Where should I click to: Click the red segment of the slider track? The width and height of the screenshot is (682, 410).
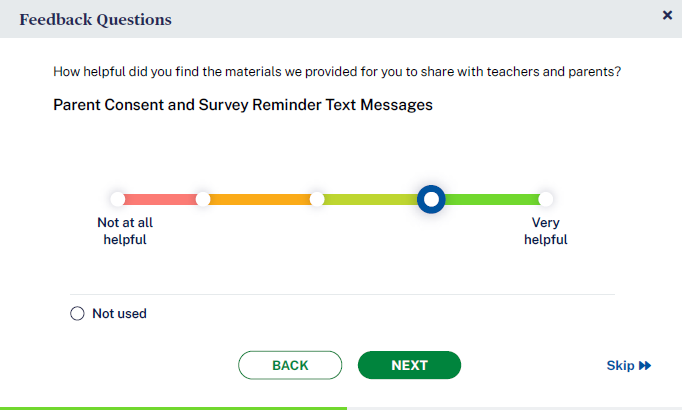point(160,199)
